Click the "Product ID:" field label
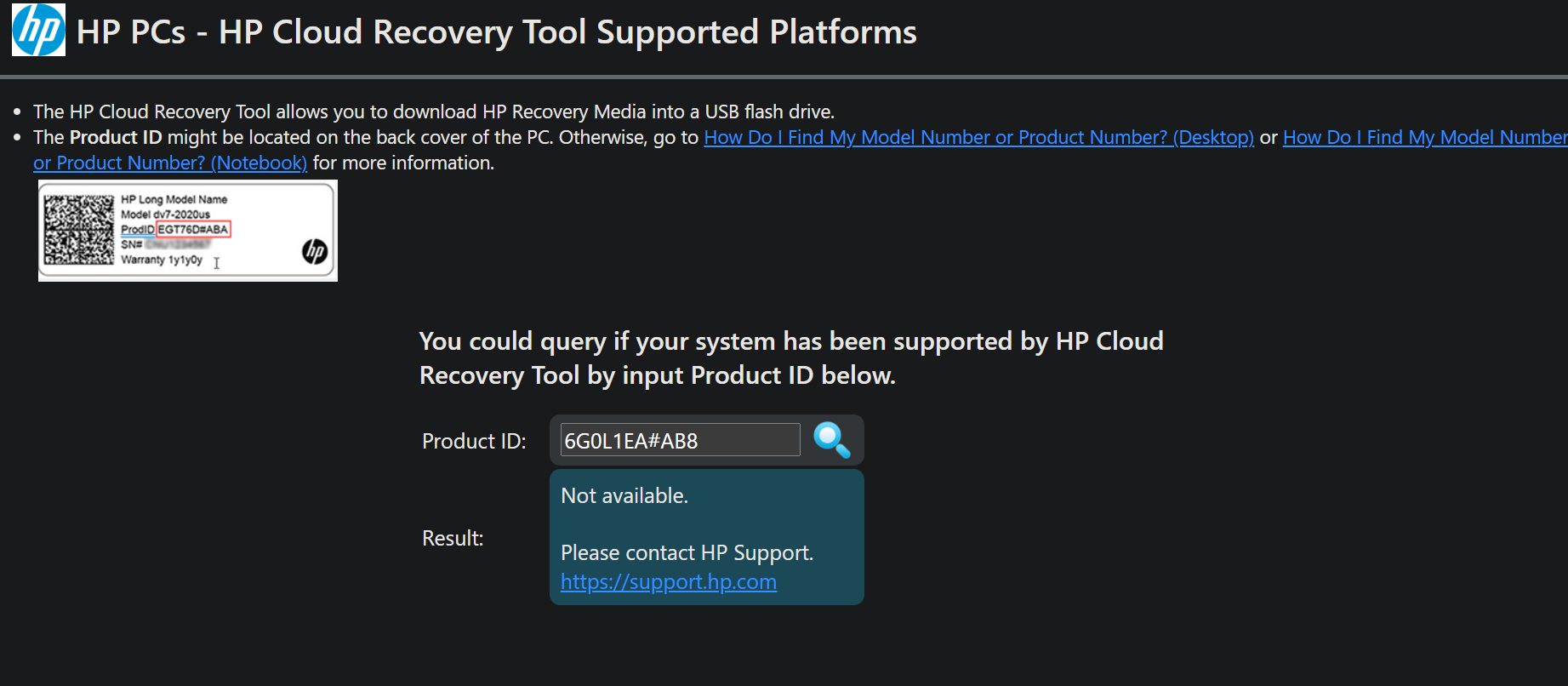The width and height of the screenshot is (1568, 686). click(474, 441)
